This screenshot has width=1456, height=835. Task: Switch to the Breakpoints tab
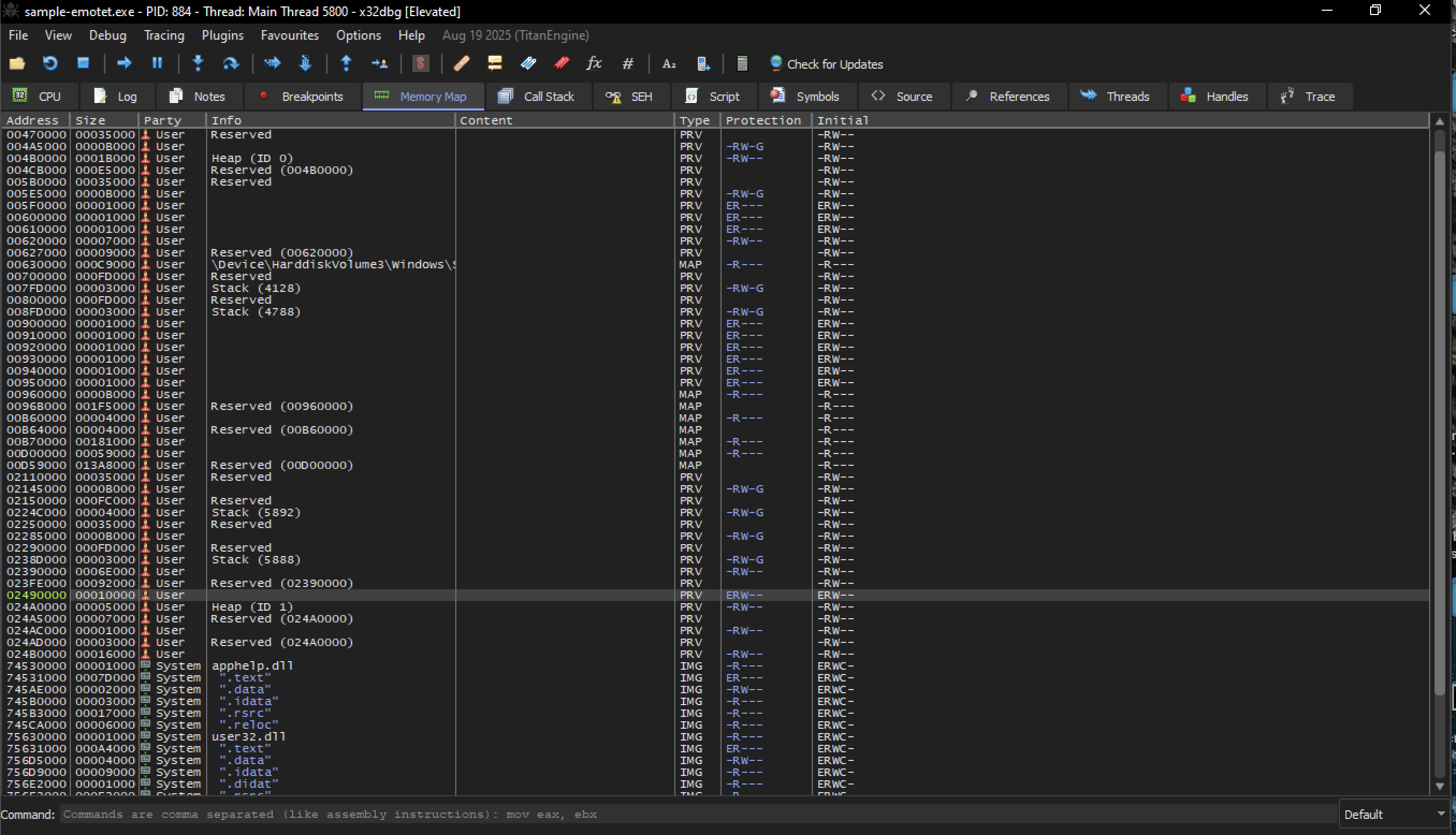(x=302, y=97)
